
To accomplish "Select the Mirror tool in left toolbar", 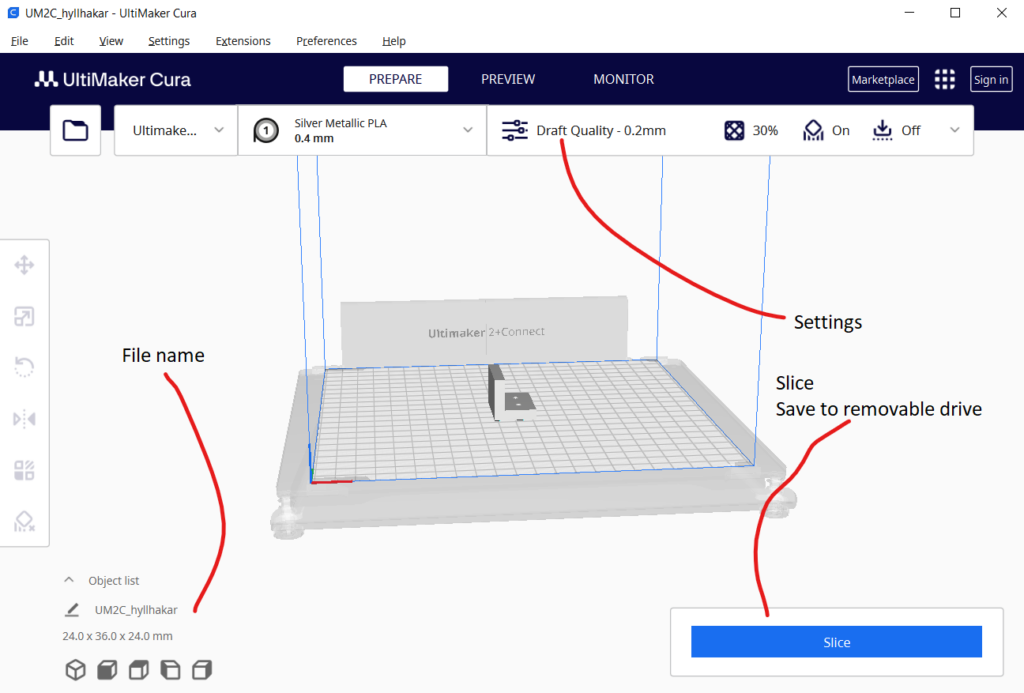I will tap(24, 419).
